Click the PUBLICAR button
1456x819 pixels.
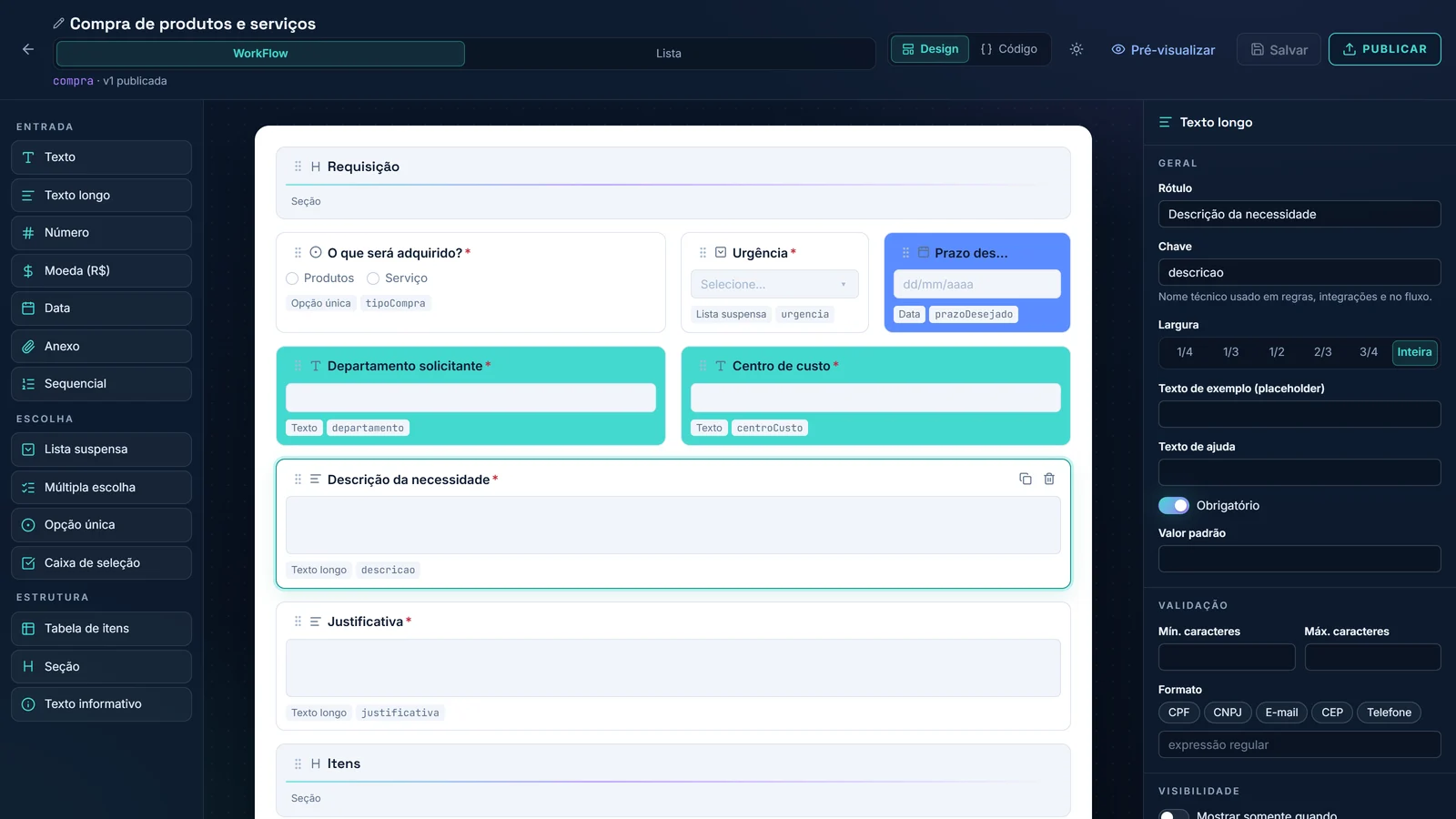(x=1385, y=49)
